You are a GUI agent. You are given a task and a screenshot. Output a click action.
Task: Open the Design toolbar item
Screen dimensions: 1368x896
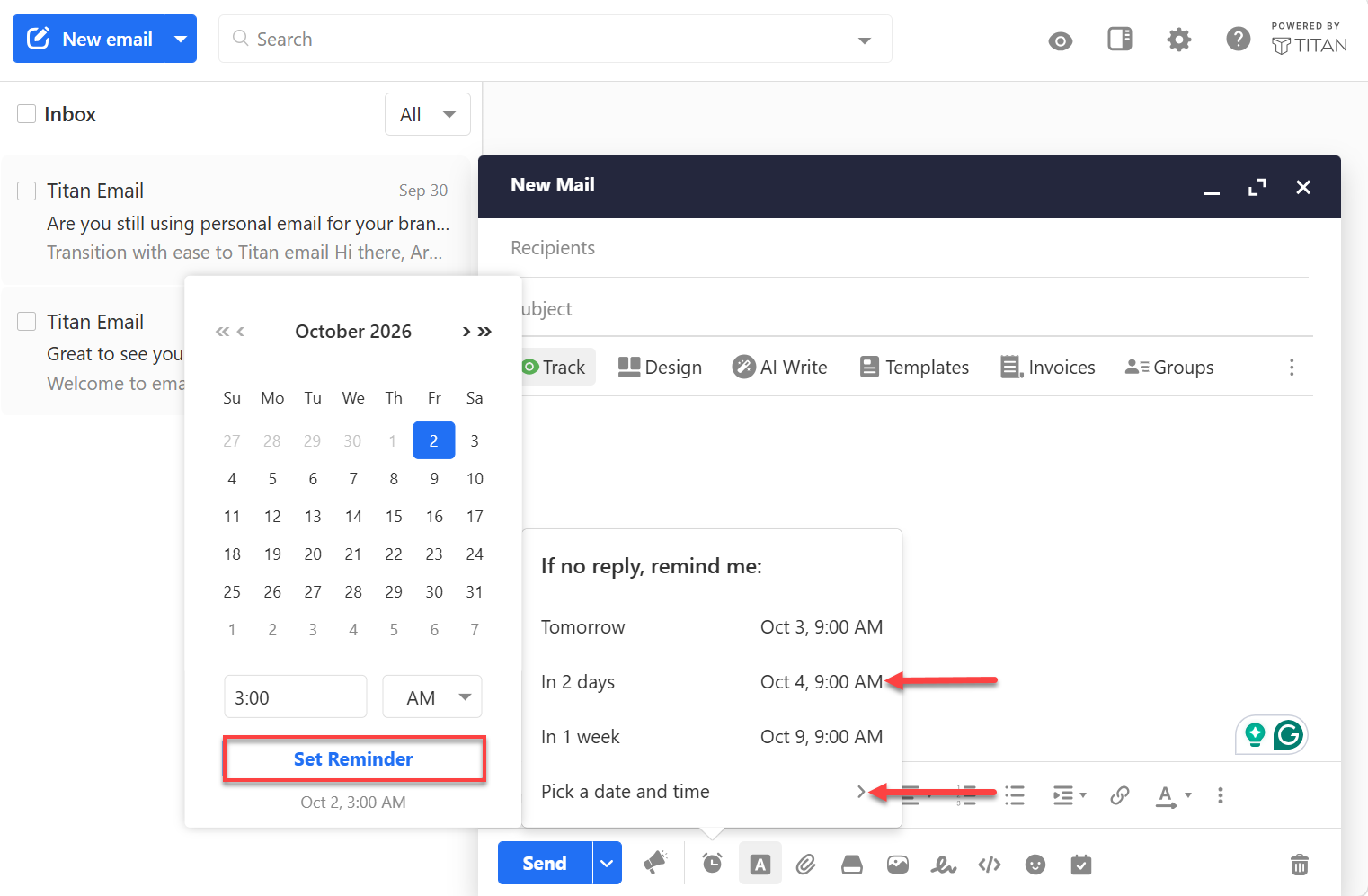(x=661, y=367)
